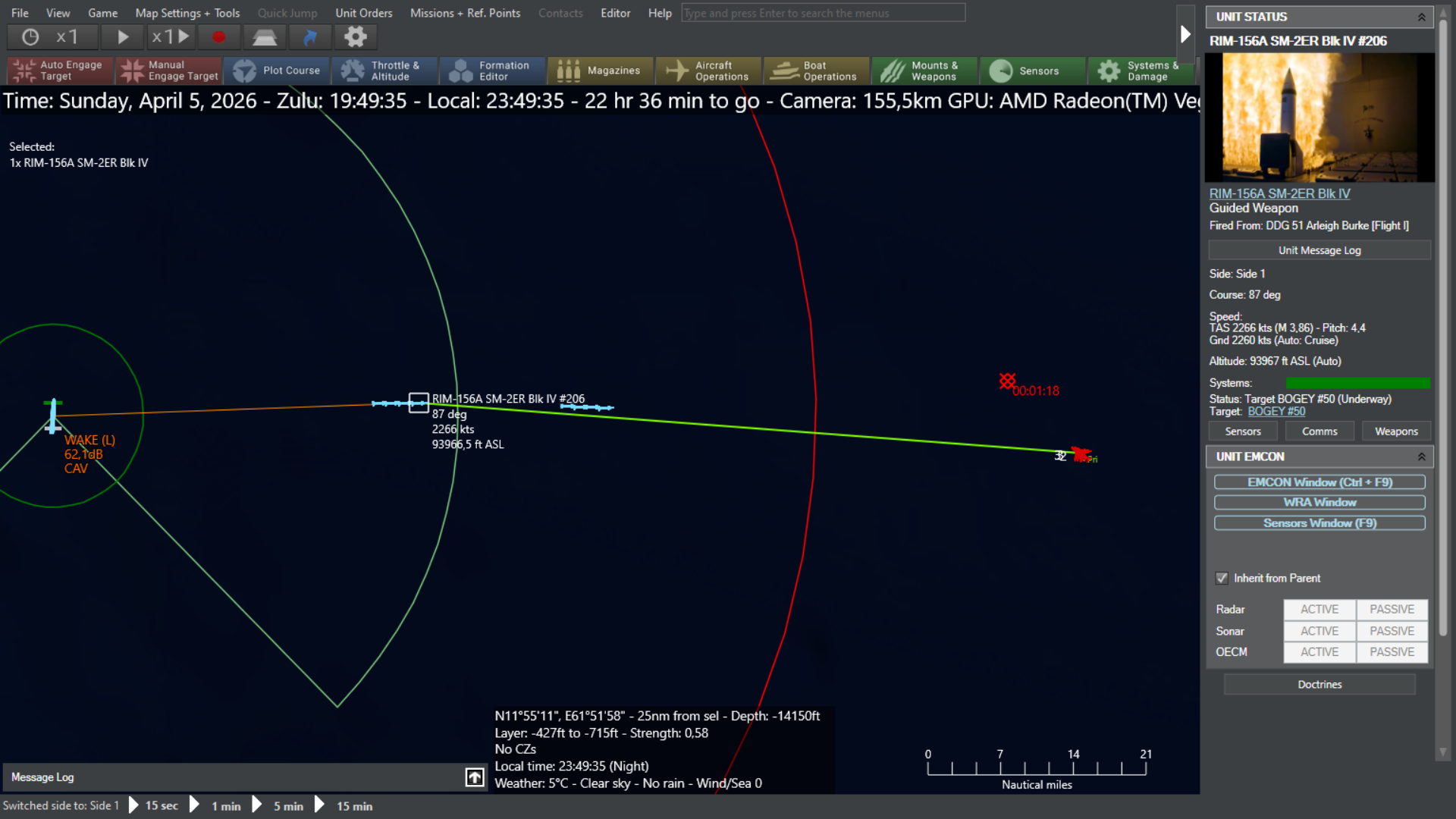Open Boat Operations

tap(817, 71)
